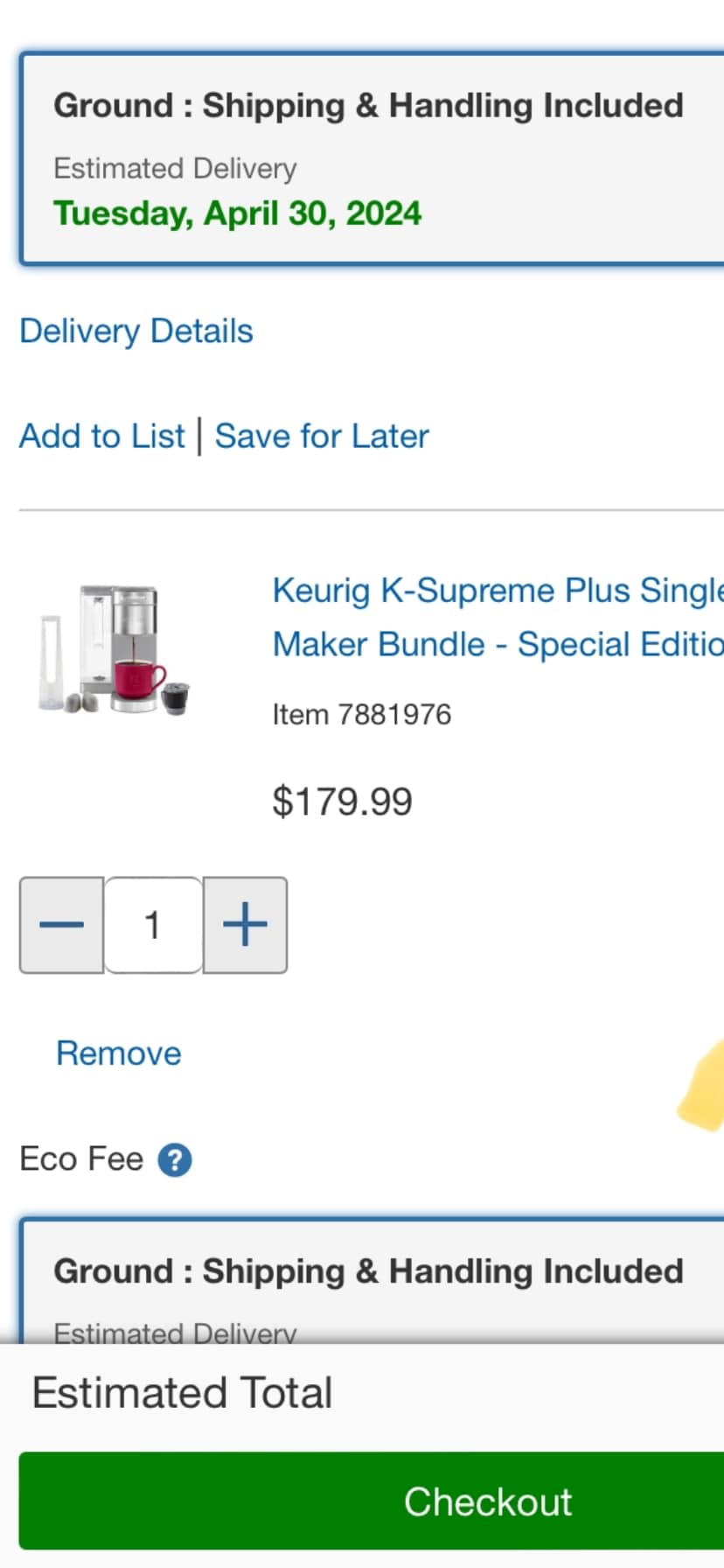The height and width of the screenshot is (1568, 724).
Task: Click the $179.99 price
Action: (x=342, y=801)
